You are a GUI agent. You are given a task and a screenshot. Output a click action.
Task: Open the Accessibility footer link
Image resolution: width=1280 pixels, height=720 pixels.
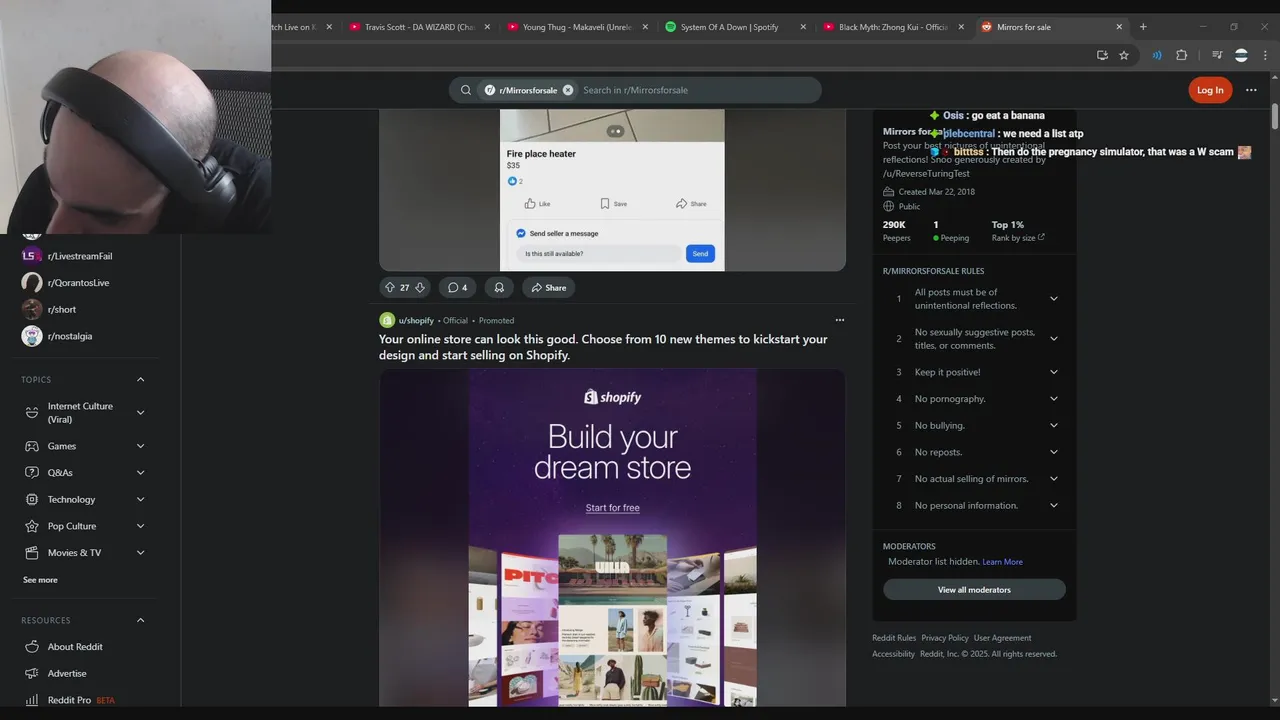coord(893,654)
